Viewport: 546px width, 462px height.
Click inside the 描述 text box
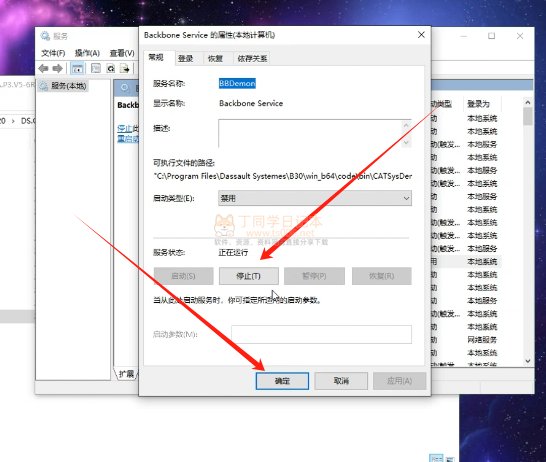tap(310, 134)
